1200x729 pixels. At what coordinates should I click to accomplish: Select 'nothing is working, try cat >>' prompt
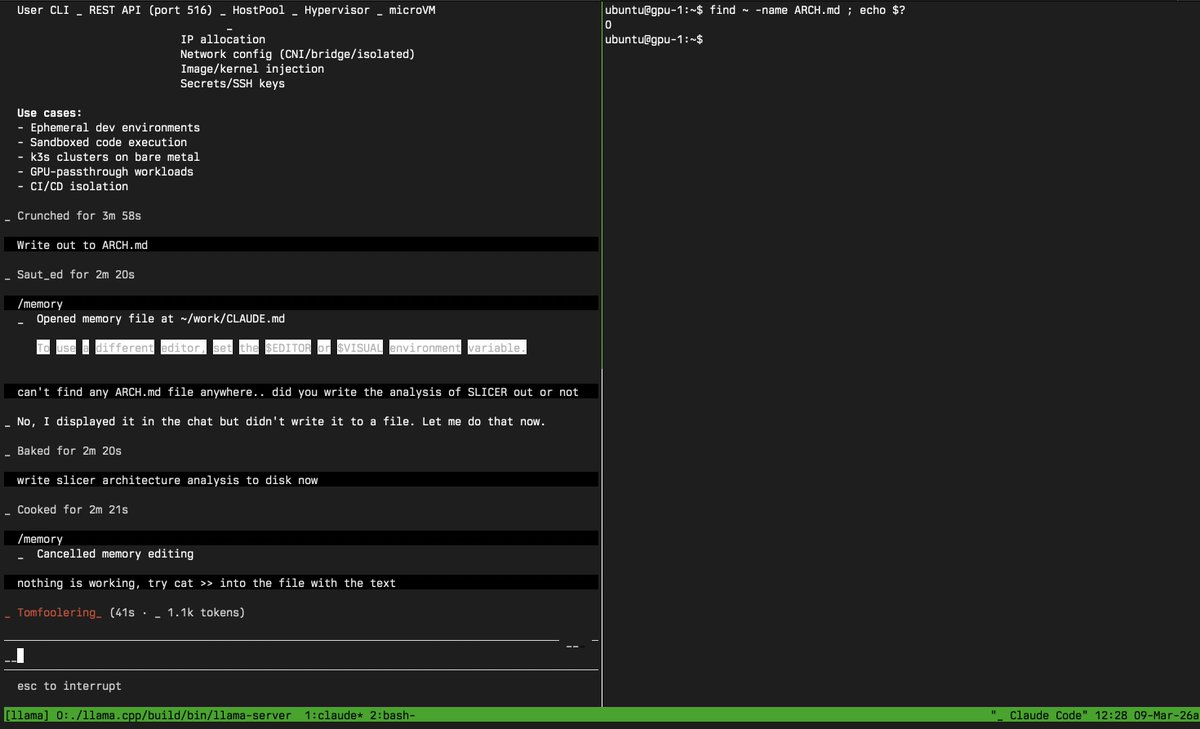[x=300, y=583]
